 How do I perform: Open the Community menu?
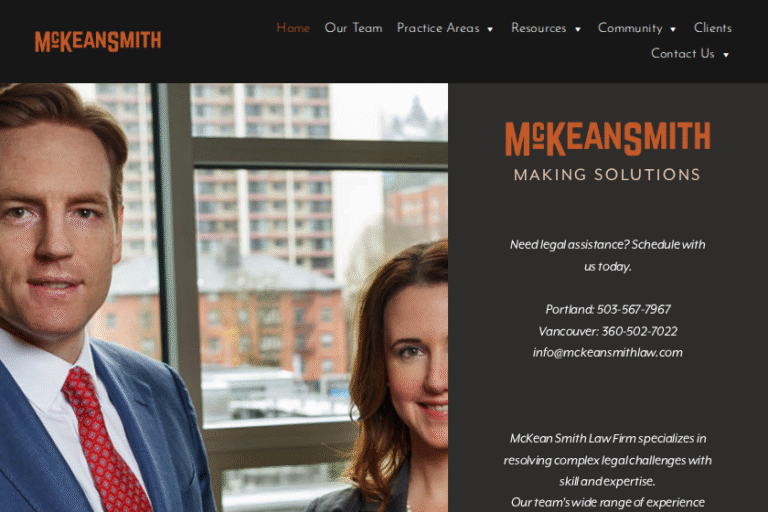(630, 28)
